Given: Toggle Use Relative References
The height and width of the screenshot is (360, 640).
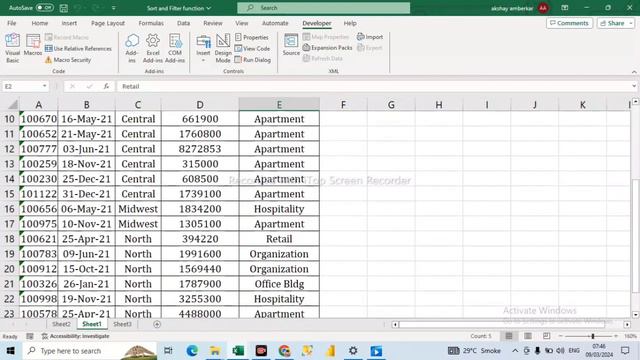Looking at the screenshot, I should [x=78, y=49].
